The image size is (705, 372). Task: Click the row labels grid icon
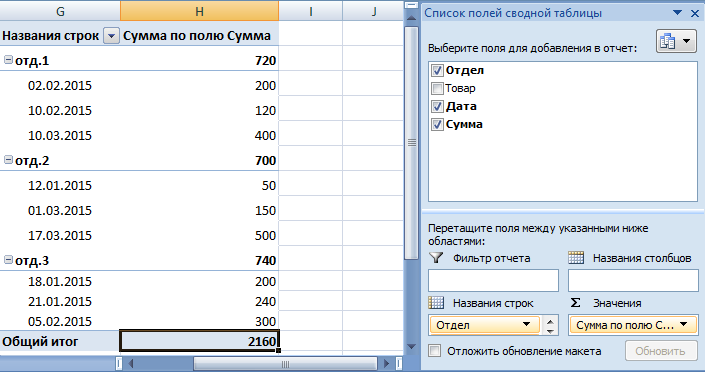click(x=436, y=303)
